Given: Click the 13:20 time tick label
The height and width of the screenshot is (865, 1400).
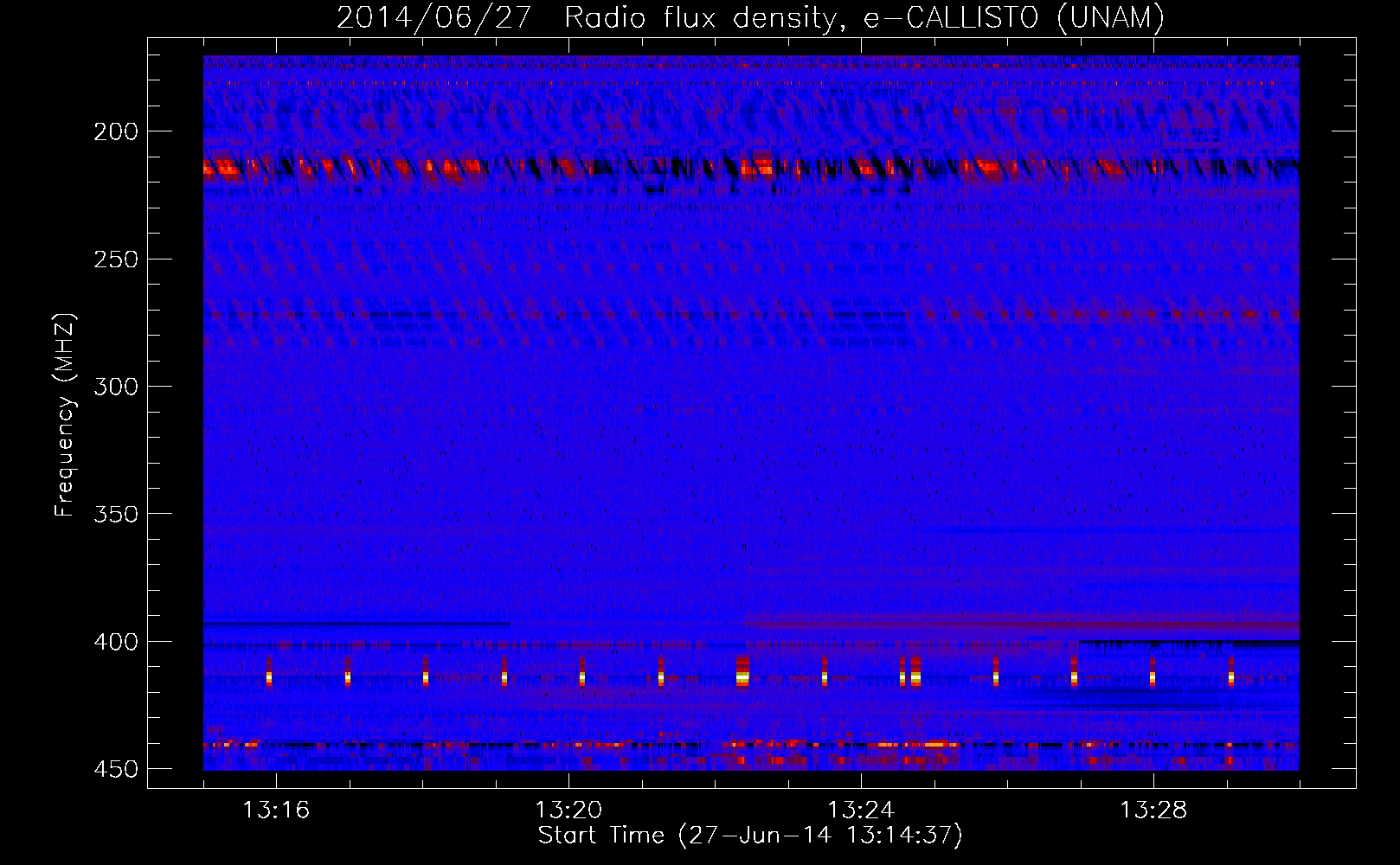Looking at the screenshot, I should 568,810.
